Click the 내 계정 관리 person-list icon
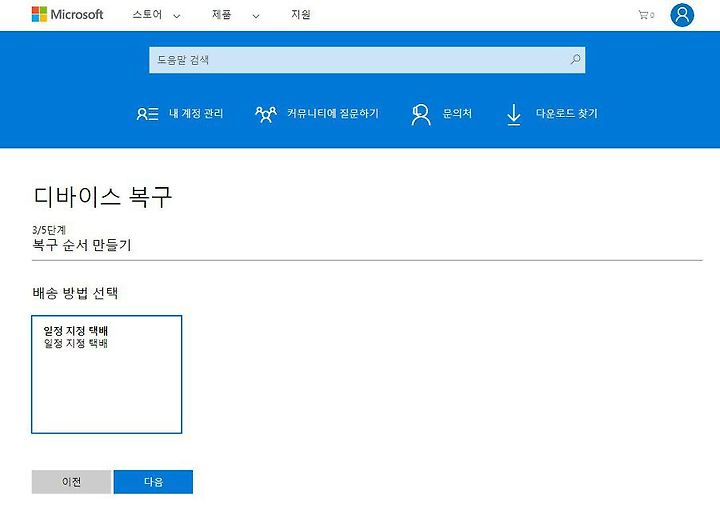Viewport: 720px width, 507px height. pos(147,114)
